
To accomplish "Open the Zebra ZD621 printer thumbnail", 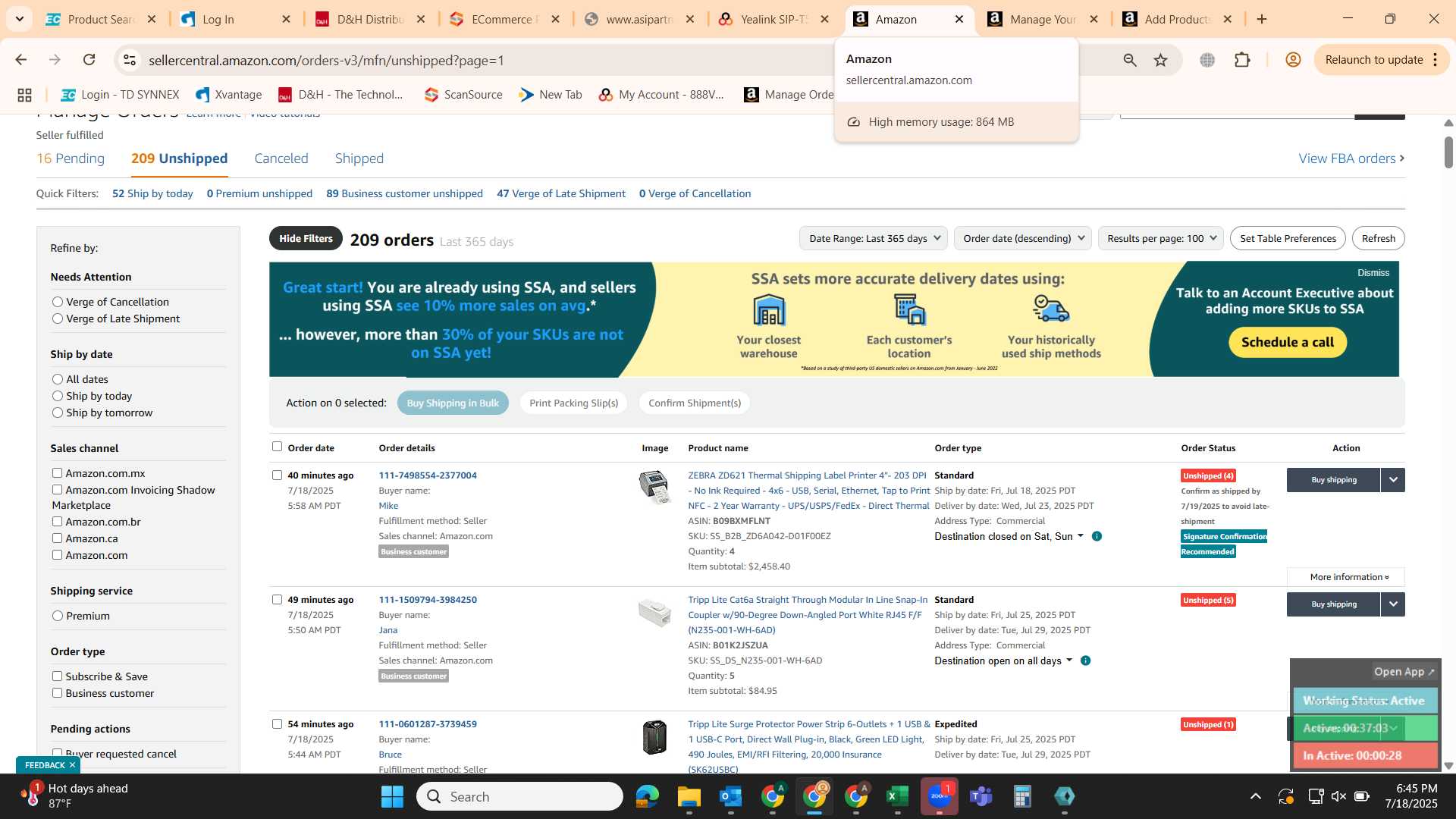I will tap(654, 487).
